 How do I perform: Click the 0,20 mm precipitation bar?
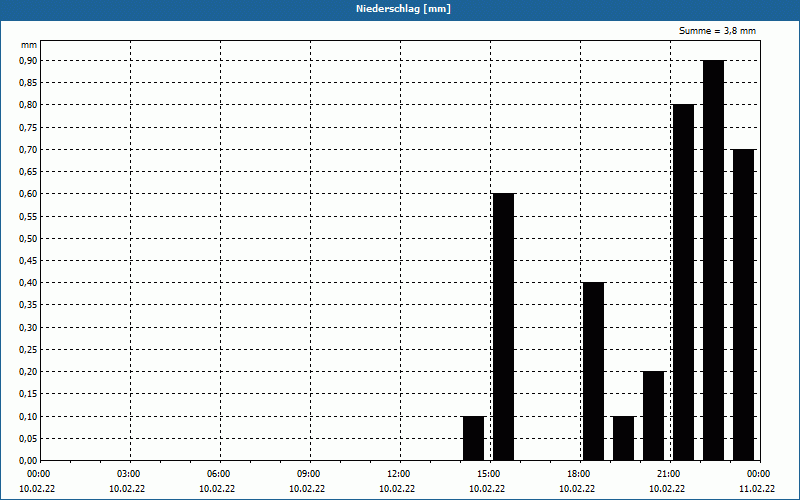point(654,416)
